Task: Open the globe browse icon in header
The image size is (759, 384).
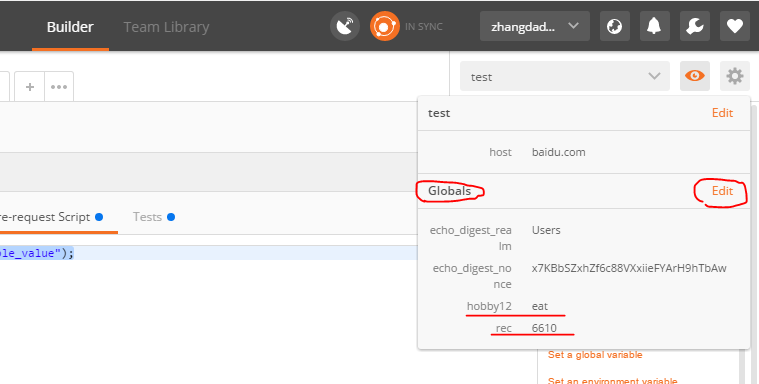Action: [x=615, y=26]
